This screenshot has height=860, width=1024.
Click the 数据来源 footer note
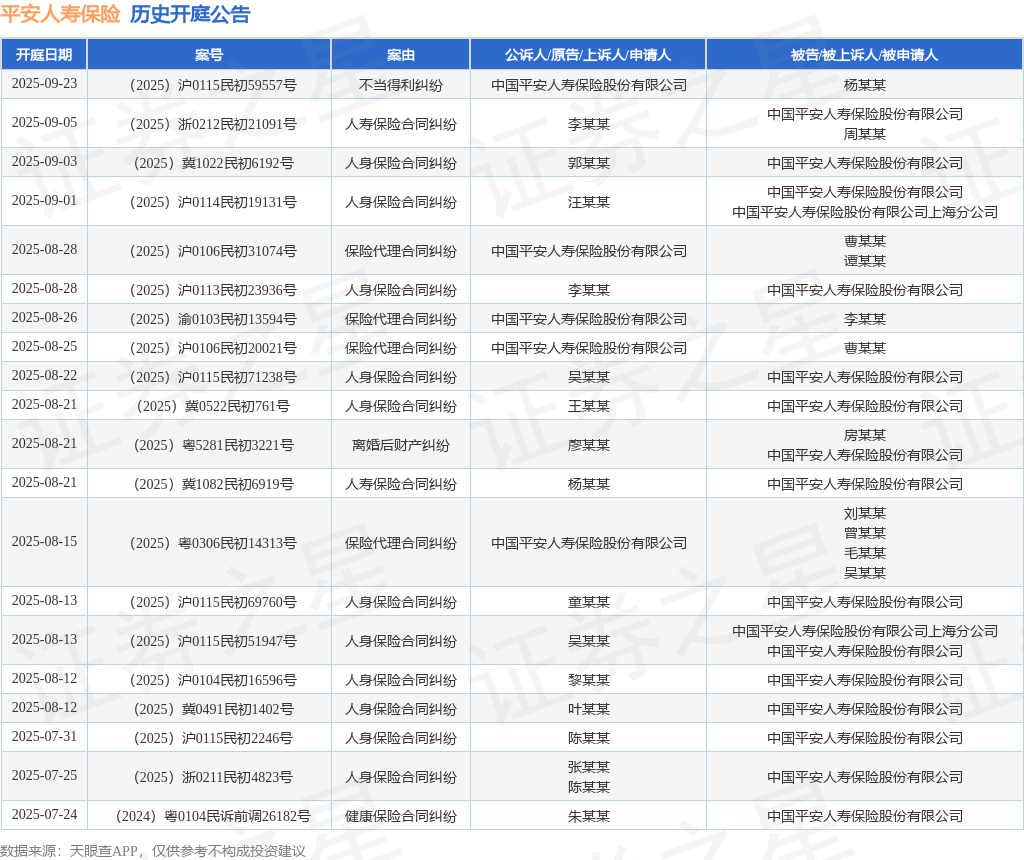click(x=153, y=852)
